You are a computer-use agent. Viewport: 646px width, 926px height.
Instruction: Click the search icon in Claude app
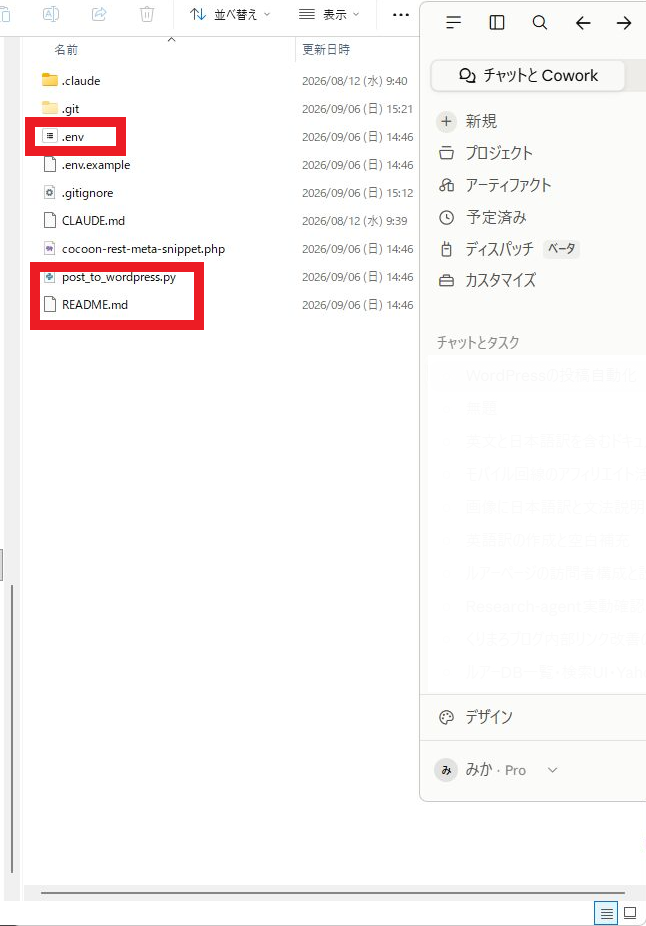pyautogui.click(x=540, y=23)
